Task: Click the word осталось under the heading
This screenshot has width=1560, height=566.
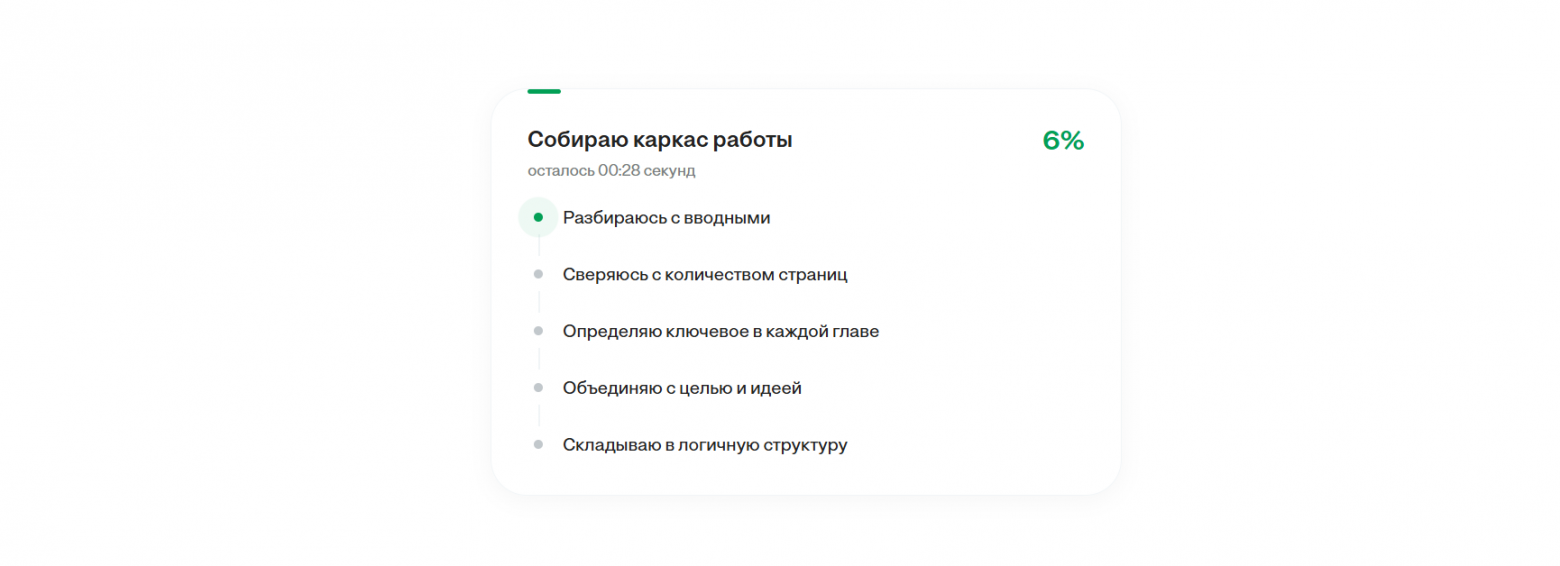Action: click(561, 171)
